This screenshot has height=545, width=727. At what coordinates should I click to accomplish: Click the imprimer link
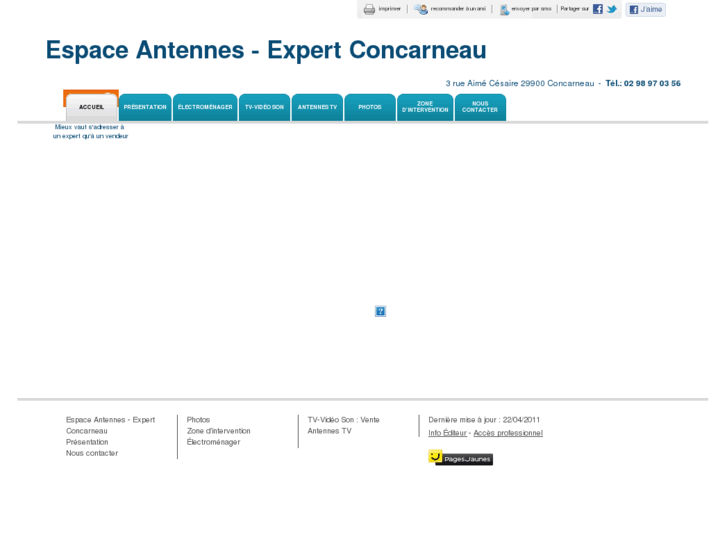(x=389, y=9)
